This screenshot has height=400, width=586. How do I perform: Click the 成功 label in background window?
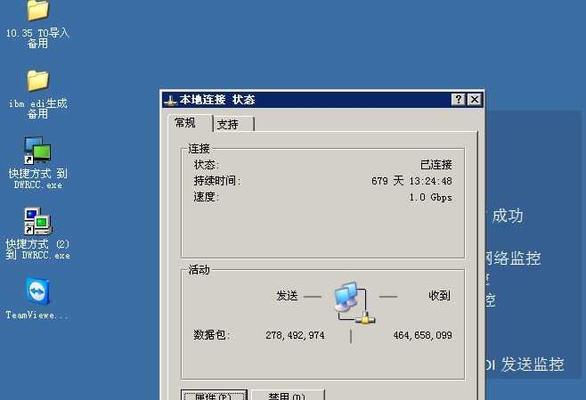508,216
